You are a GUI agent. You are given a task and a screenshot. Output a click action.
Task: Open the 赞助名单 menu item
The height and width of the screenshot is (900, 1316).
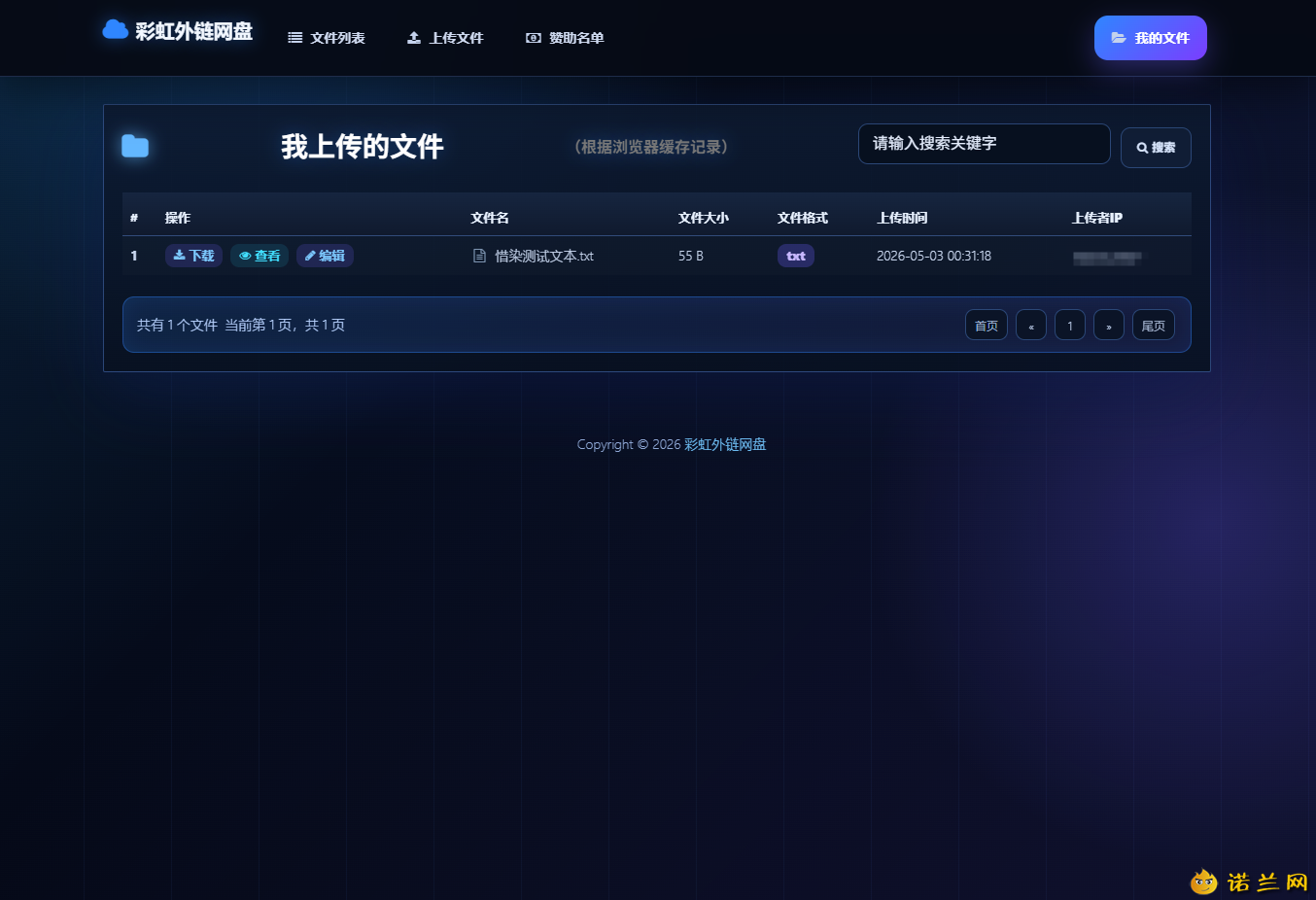[x=565, y=38]
